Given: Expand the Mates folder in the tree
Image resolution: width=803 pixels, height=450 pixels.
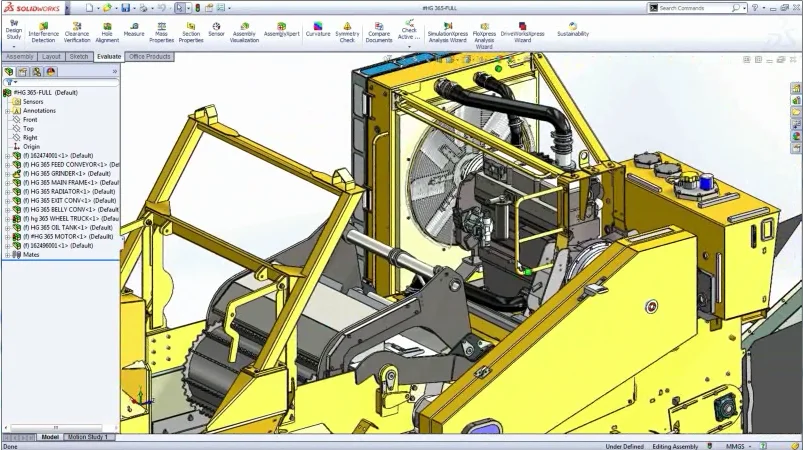Looking at the screenshot, I should click(x=7, y=255).
